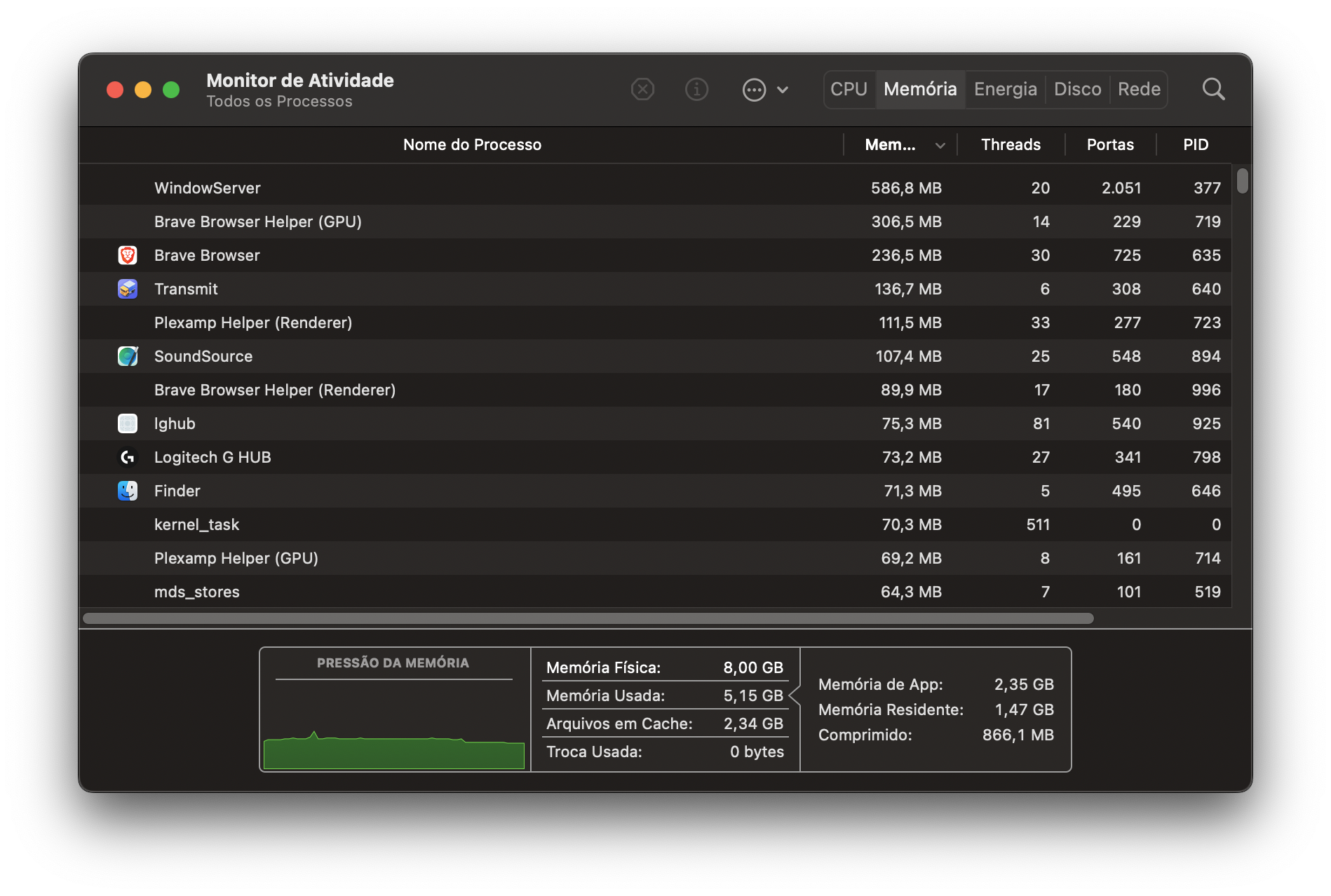Select the Brave Browser process name
The width and height of the screenshot is (1331, 896).
pyautogui.click(x=207, y=255)
